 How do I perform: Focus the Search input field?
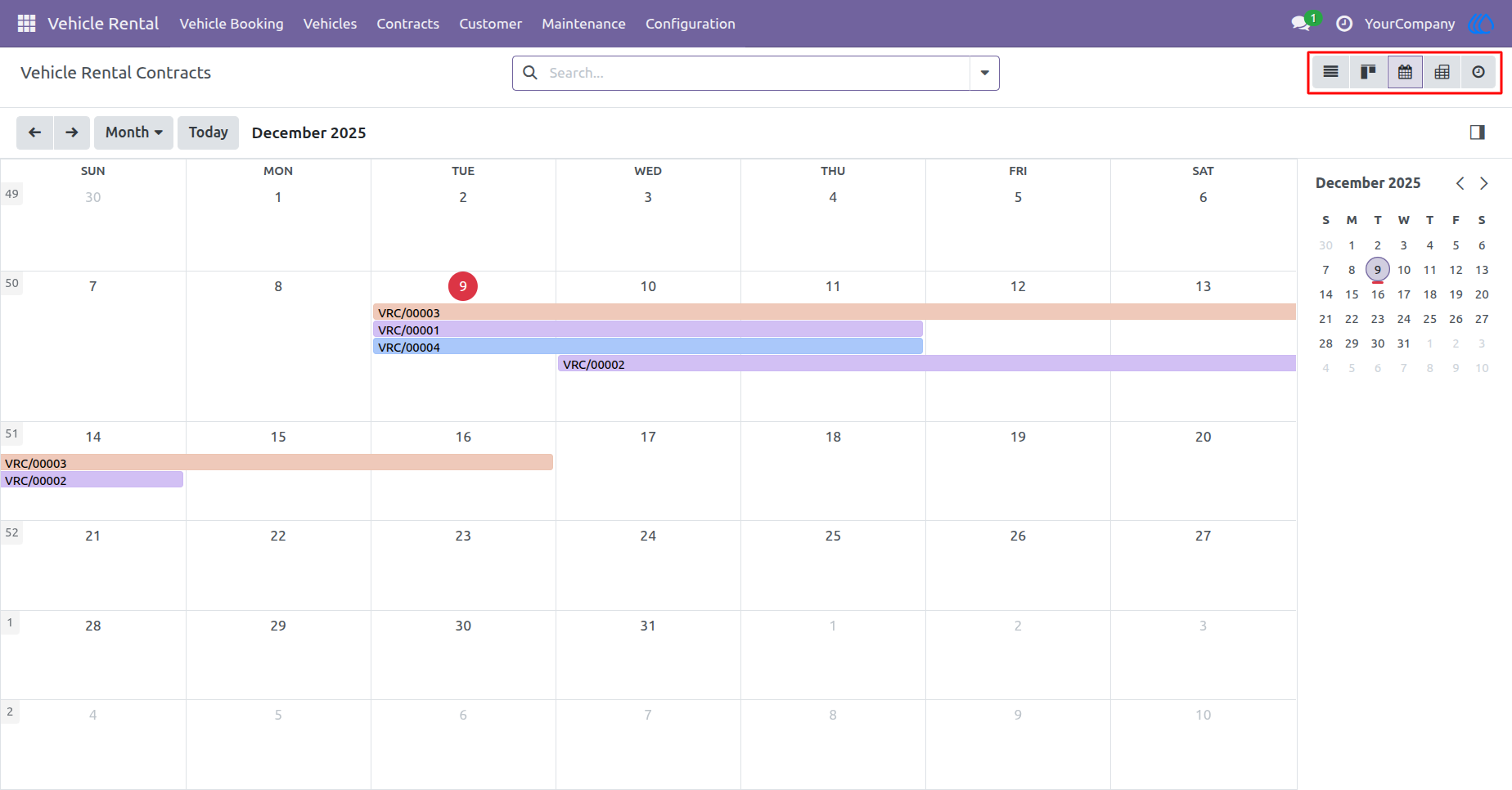click(x=757, y=73)
